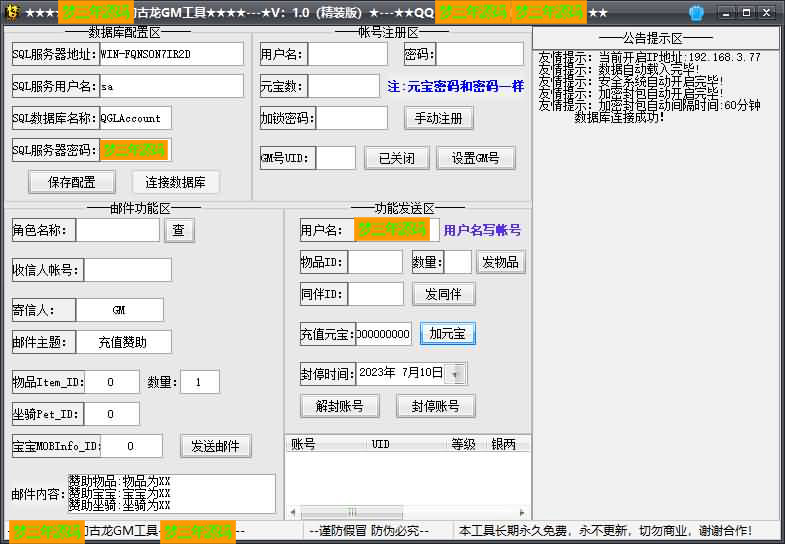This screenshot has width=785, height=544.
Task: Click the 手动注册 button
Action: click(x=439, y=119)
